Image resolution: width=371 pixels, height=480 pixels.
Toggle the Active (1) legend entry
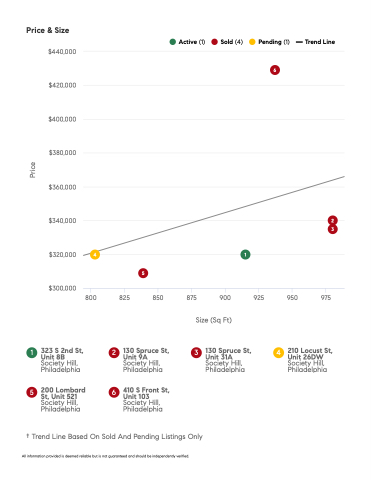coord(187,42)
